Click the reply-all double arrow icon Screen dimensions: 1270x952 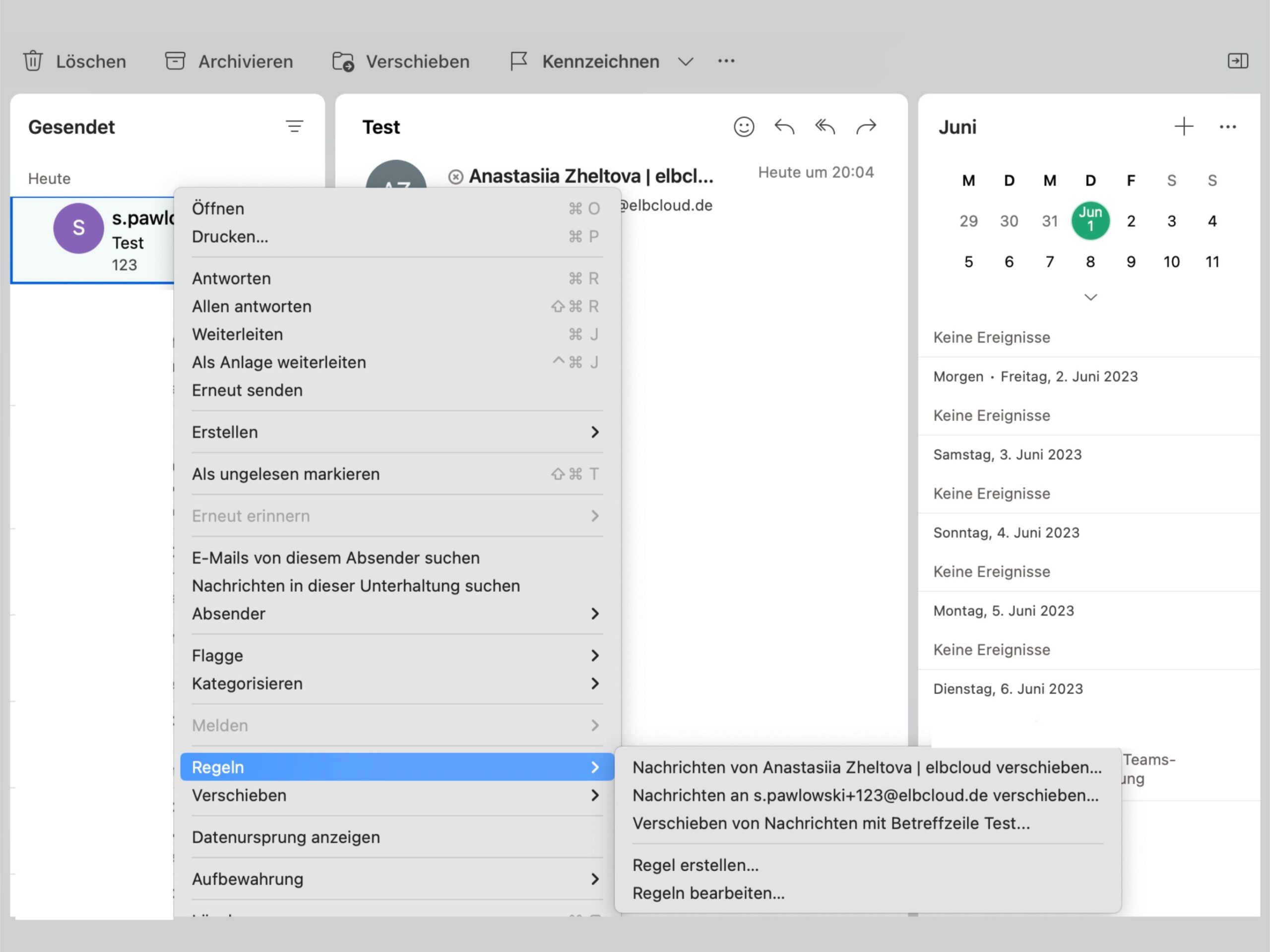(825, 127)
